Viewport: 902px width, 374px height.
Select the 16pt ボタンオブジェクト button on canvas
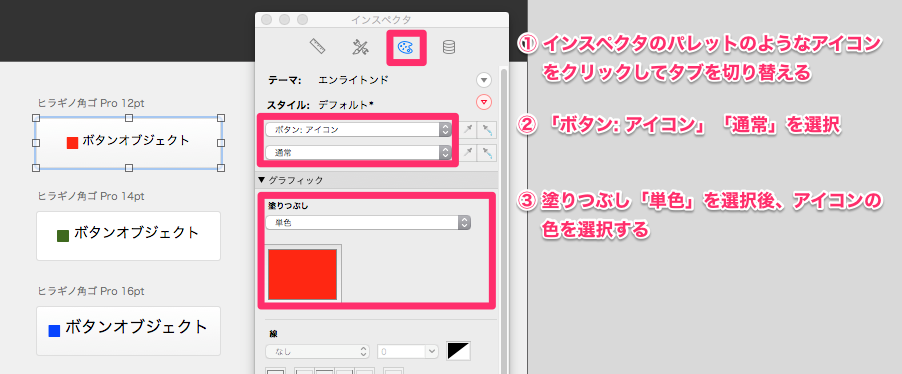128,330
